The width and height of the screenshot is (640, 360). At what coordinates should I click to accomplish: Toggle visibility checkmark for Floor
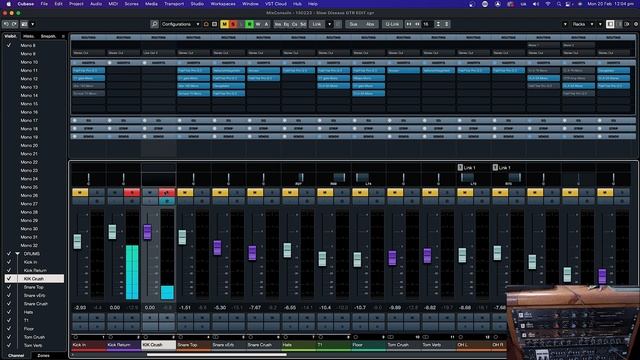[x=9, y=329]
